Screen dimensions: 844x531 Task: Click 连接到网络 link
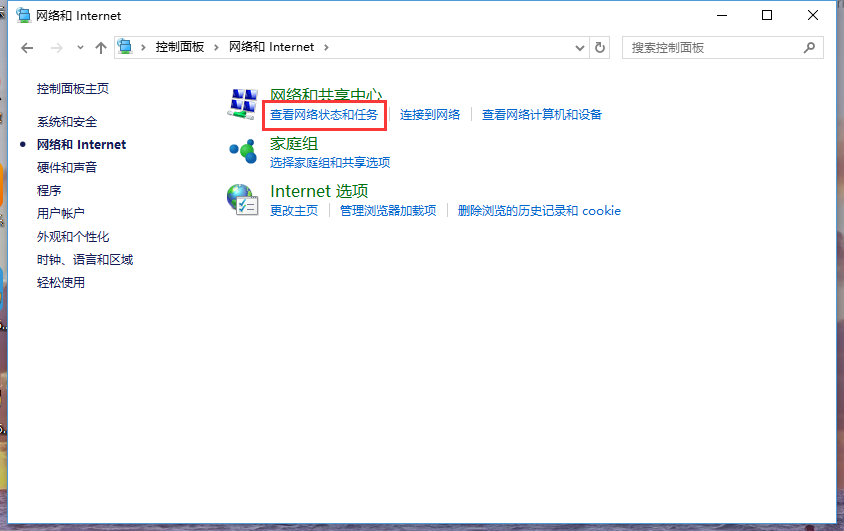tap(430, 115)
